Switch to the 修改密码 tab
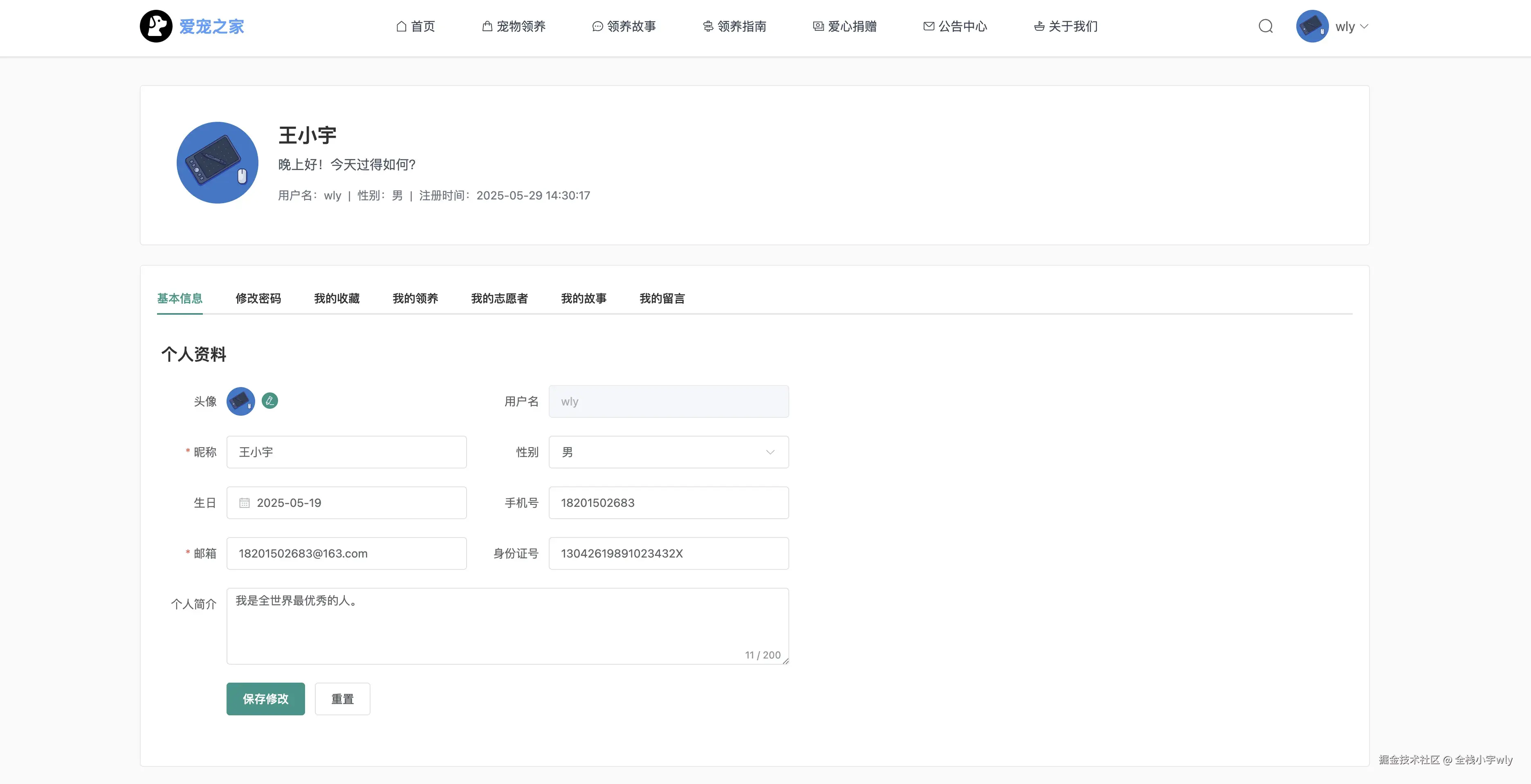This screenshot has height=784, width=1531. tap(258, 298)
